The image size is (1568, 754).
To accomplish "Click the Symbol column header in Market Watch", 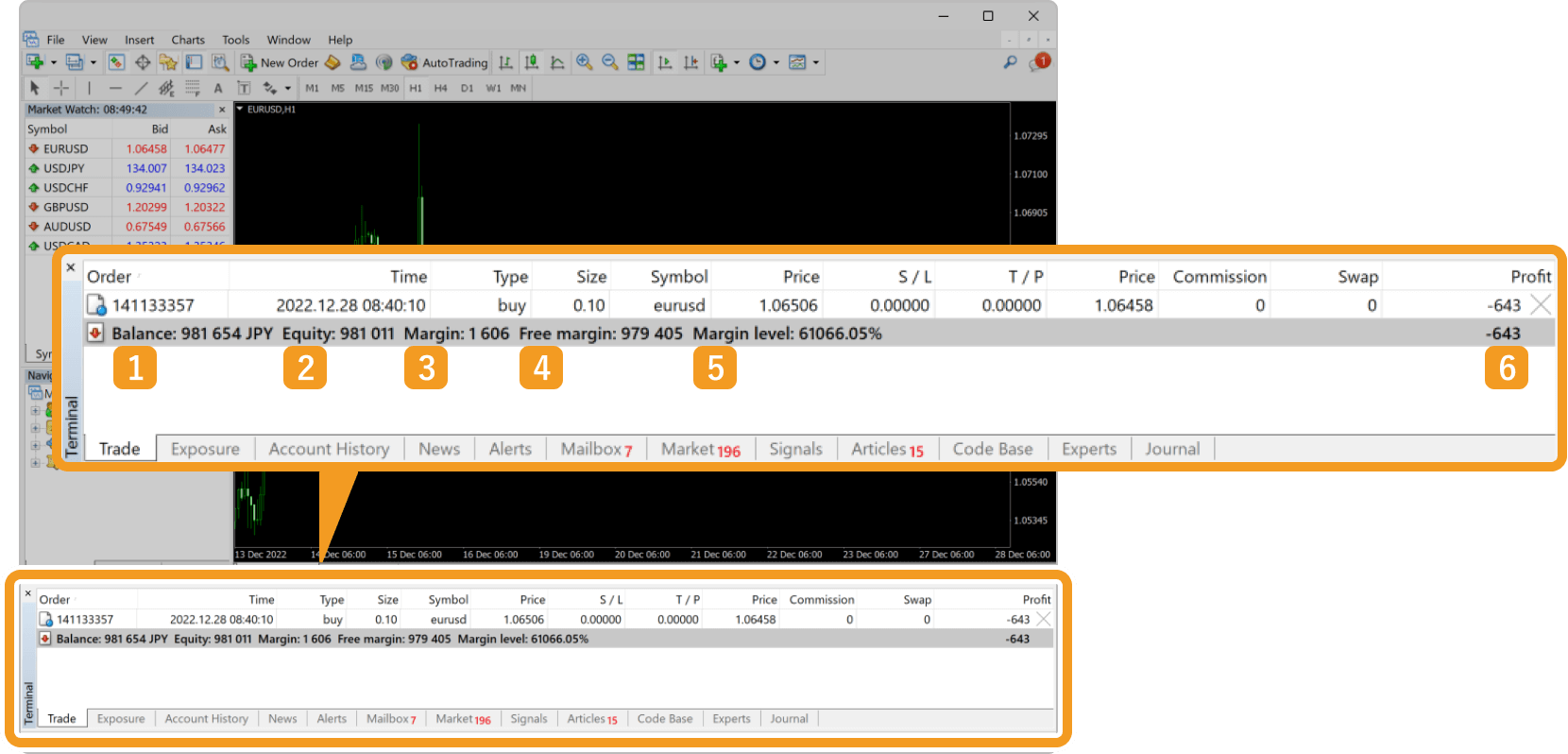I will pos(47,129).
